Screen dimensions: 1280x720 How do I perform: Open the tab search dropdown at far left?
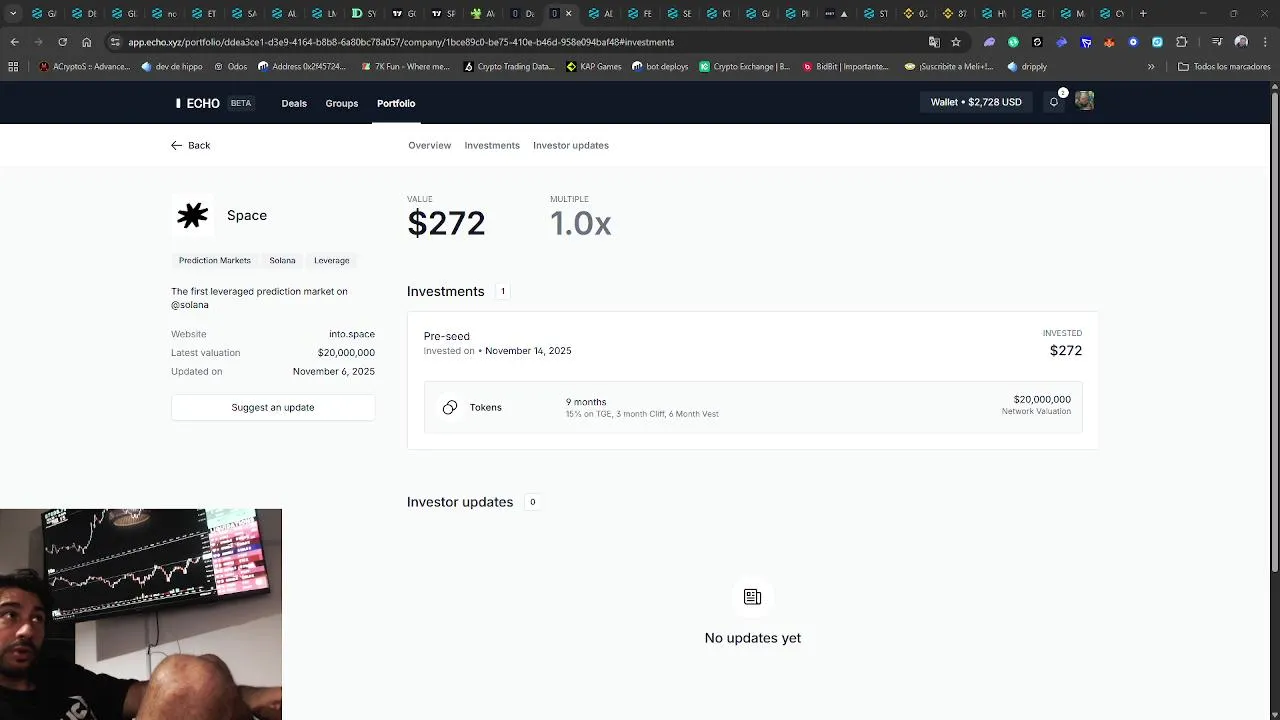coord(12,13)
